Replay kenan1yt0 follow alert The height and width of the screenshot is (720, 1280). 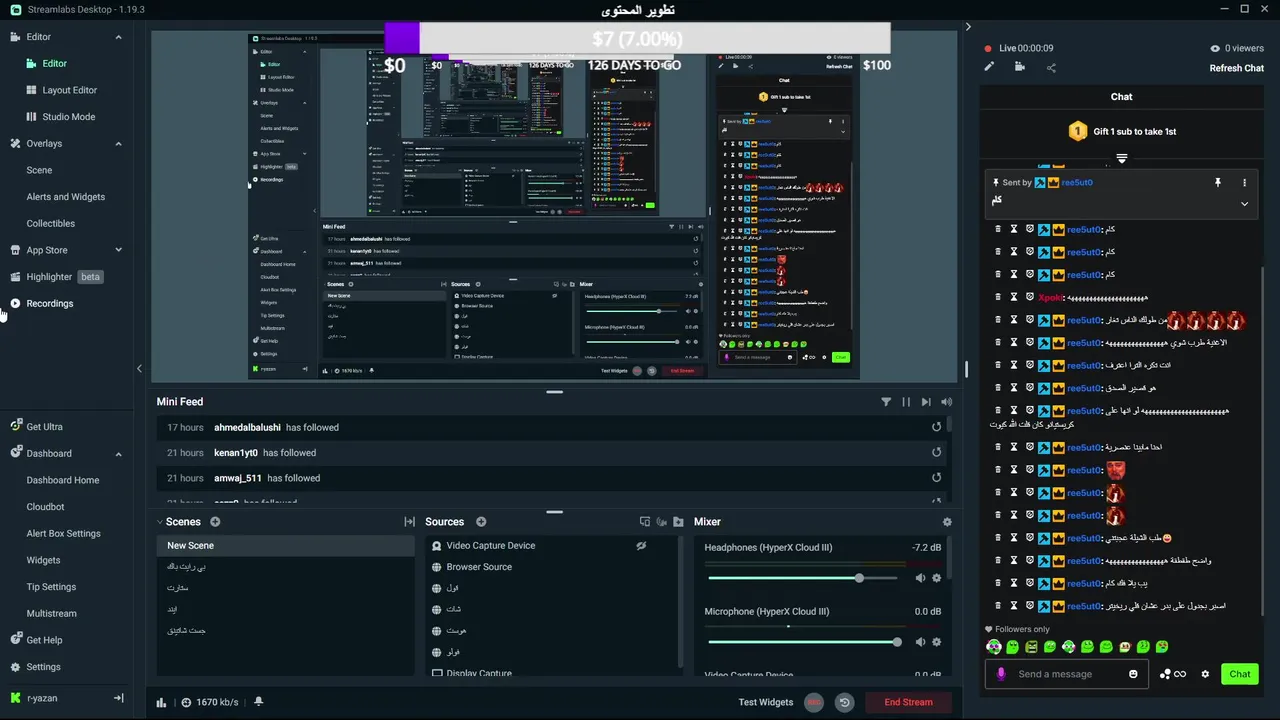tap(937, 452)
